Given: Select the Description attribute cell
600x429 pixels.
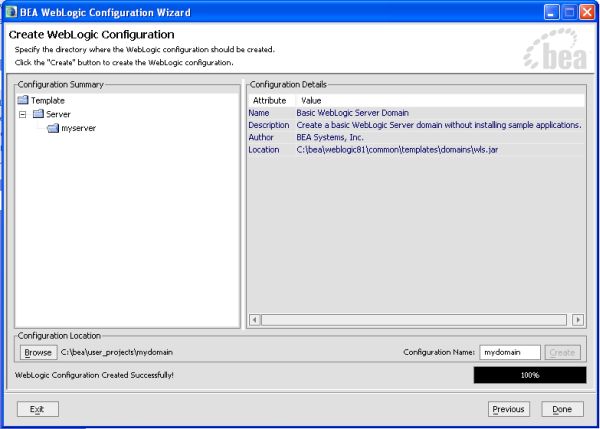Looking at the screenshot, I should point(269,125).
